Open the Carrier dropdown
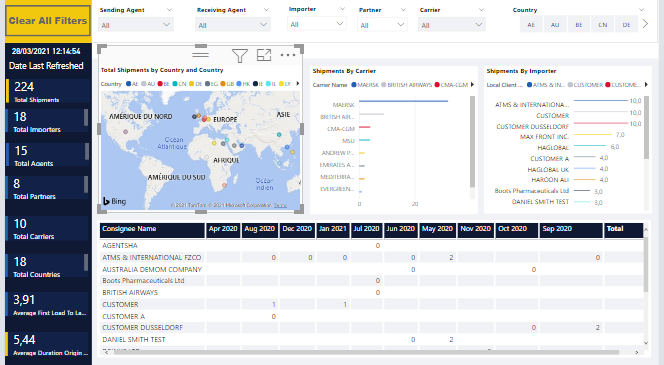 (451, 25)
